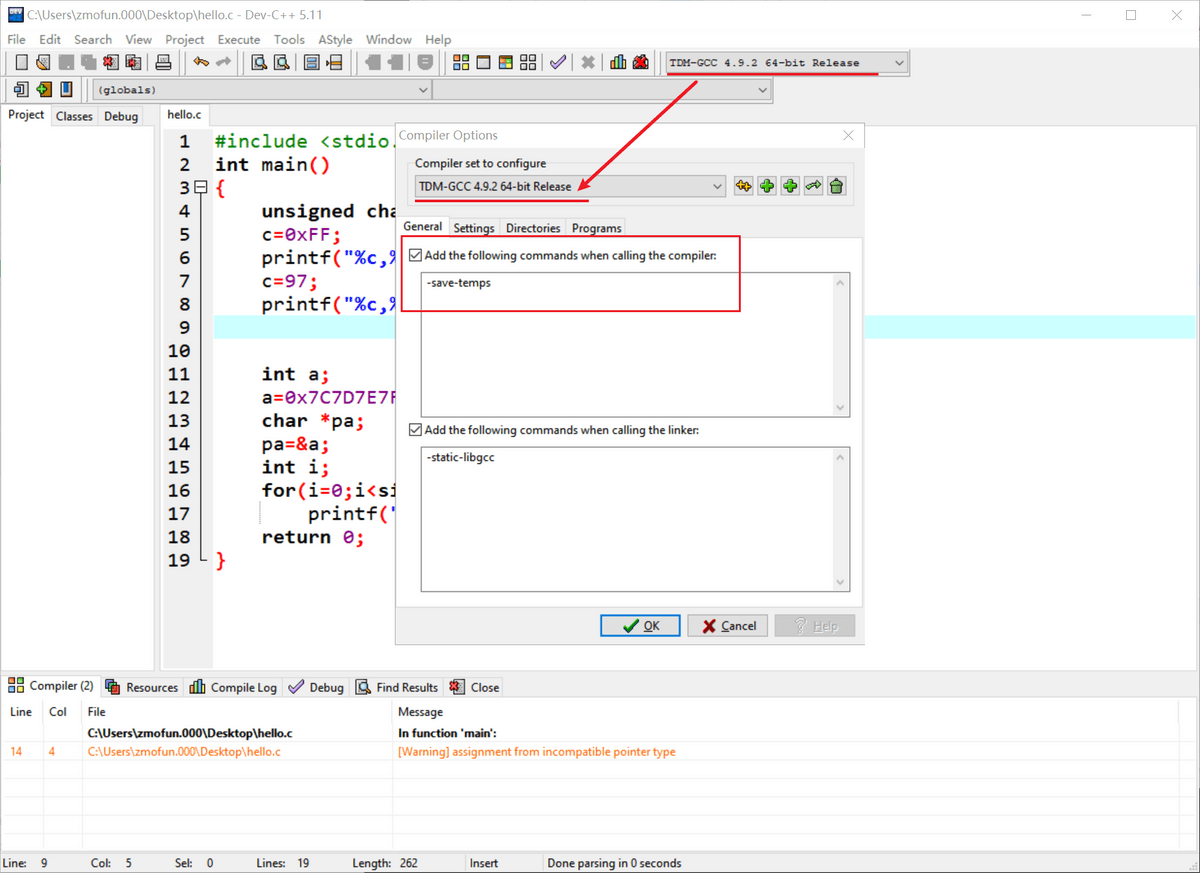Image resolution: width=1200 pixels, height=873 pixels.
Task: Toggle the linker commands checkbox
Action: point(415,430)
